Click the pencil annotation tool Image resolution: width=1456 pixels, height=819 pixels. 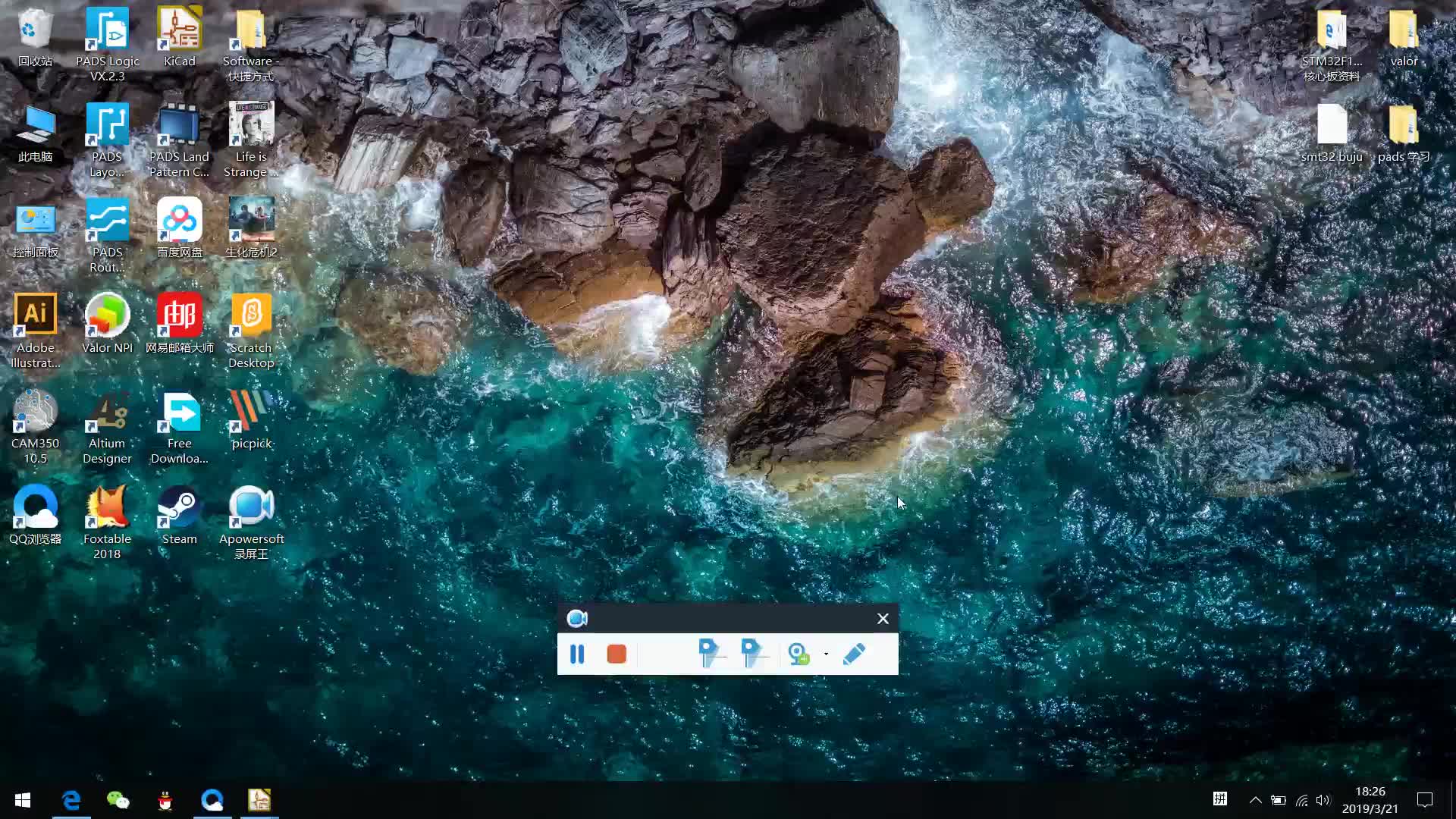tap(854, 654)
